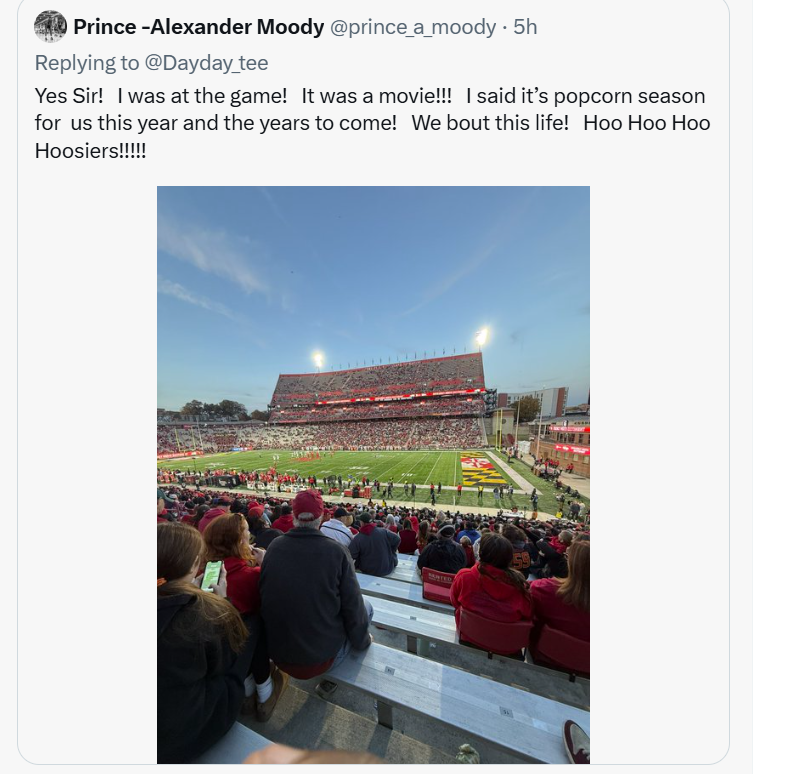
Task: Click the red cap in the photo
Action: tap(308, 503)
